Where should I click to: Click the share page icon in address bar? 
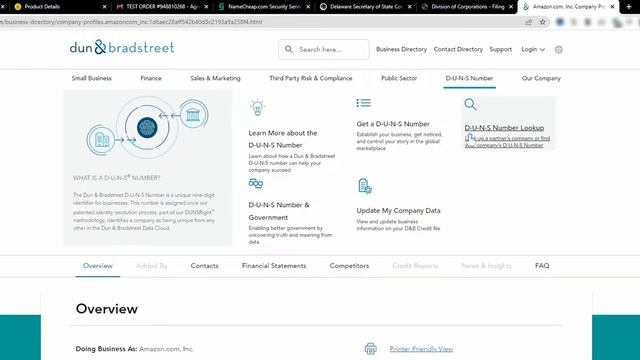click(529, 22)
